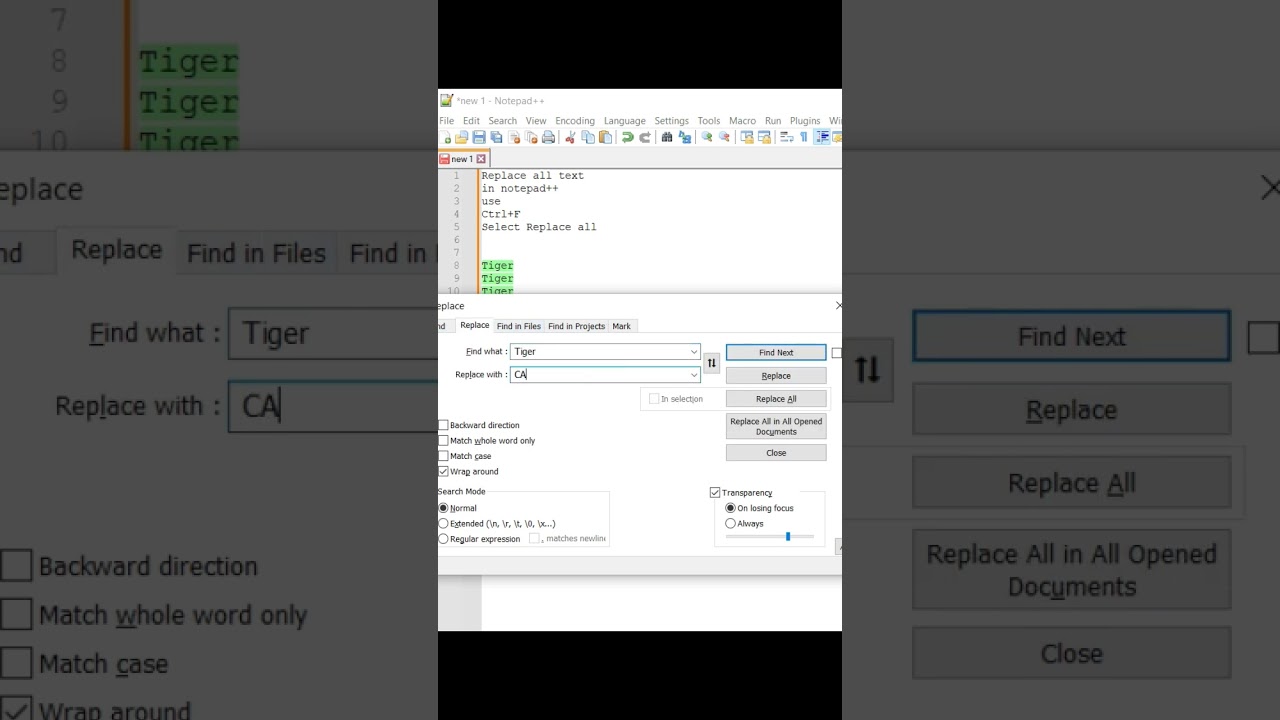Viewport: 1280px width, 720px height.
Task: Click the green Undo arrow icon
Action: (628, 137)
